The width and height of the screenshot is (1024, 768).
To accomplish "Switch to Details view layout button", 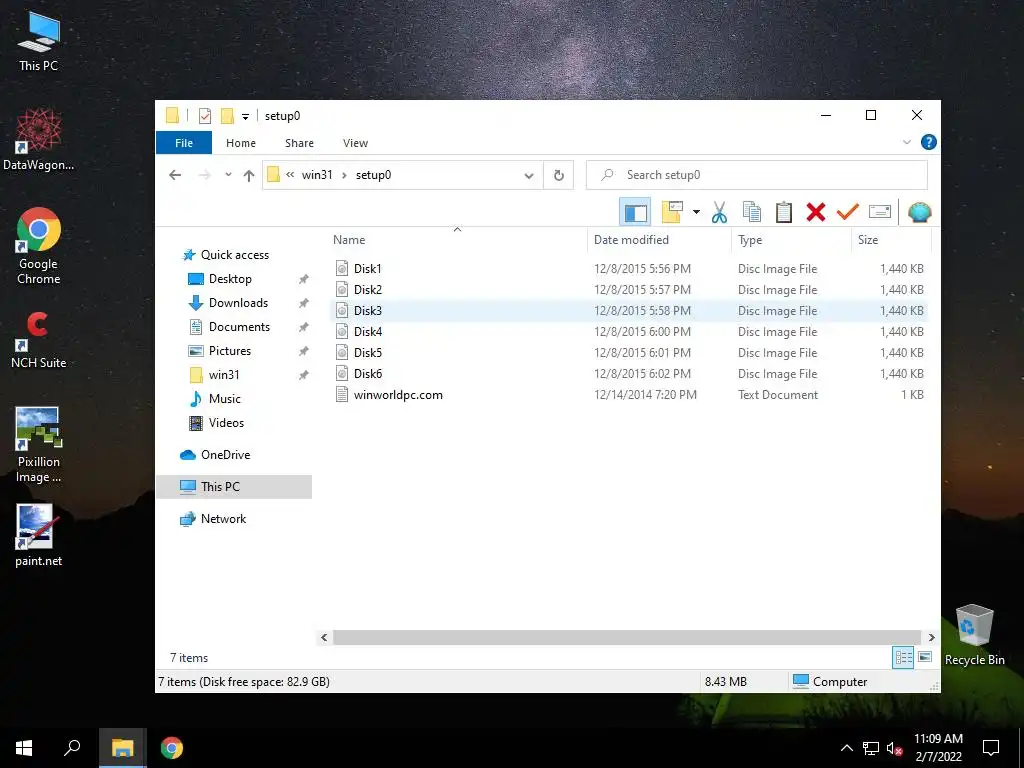I will [x=903, y=658].
